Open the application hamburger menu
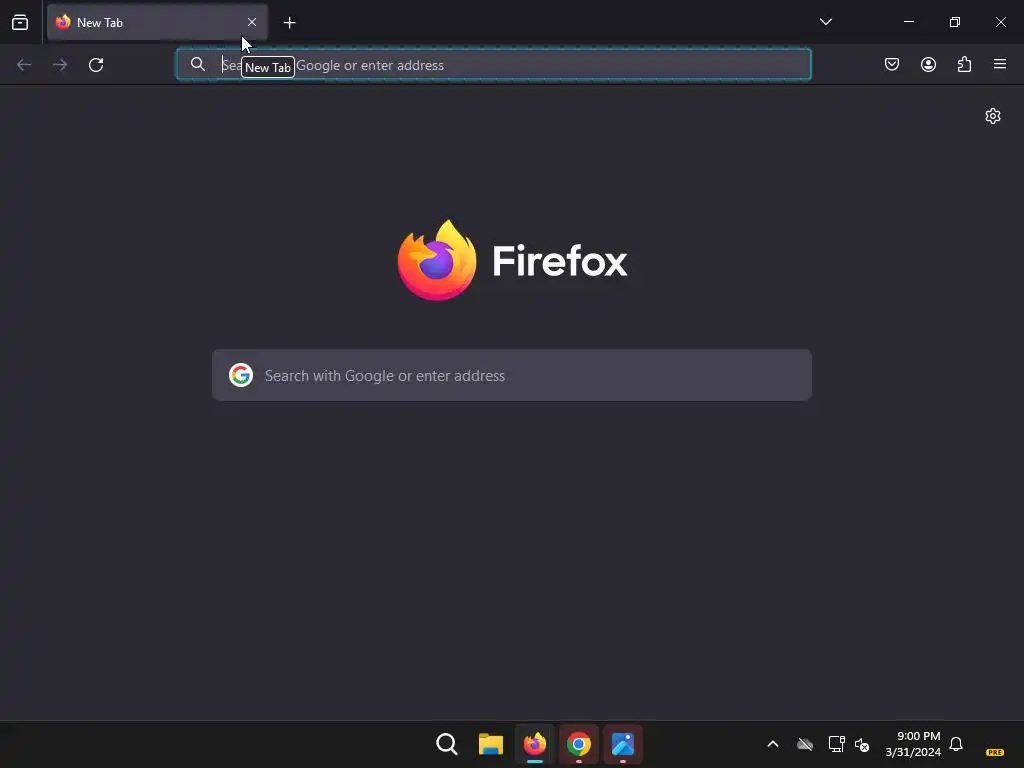This screenshot has width=1024, height=768. [x=1000, y=64]
